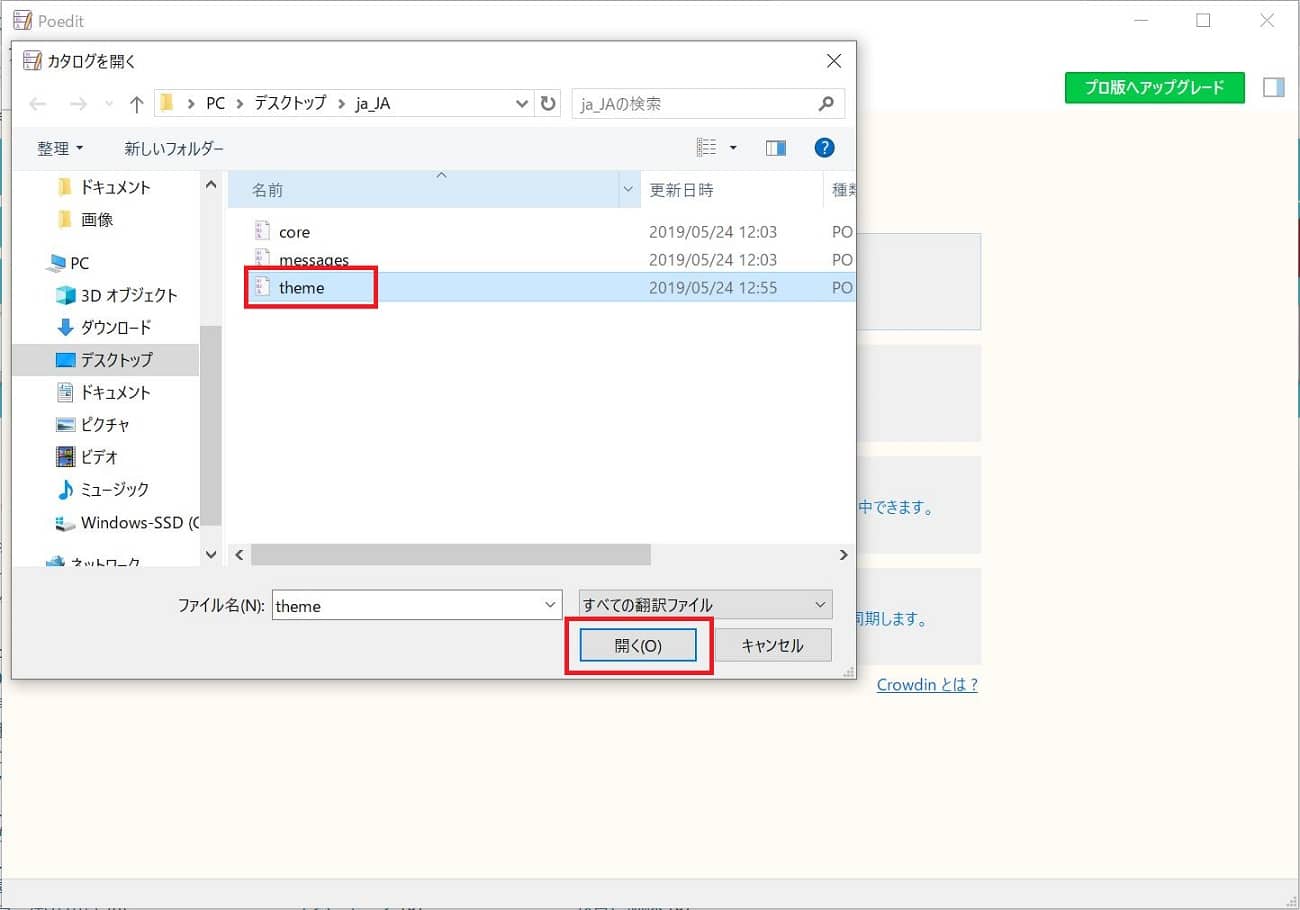Click 新しいフォルダー in toolbar
Image resolution: width=1300 pixels, height=910 pixels.
click(x=174, y=148)
